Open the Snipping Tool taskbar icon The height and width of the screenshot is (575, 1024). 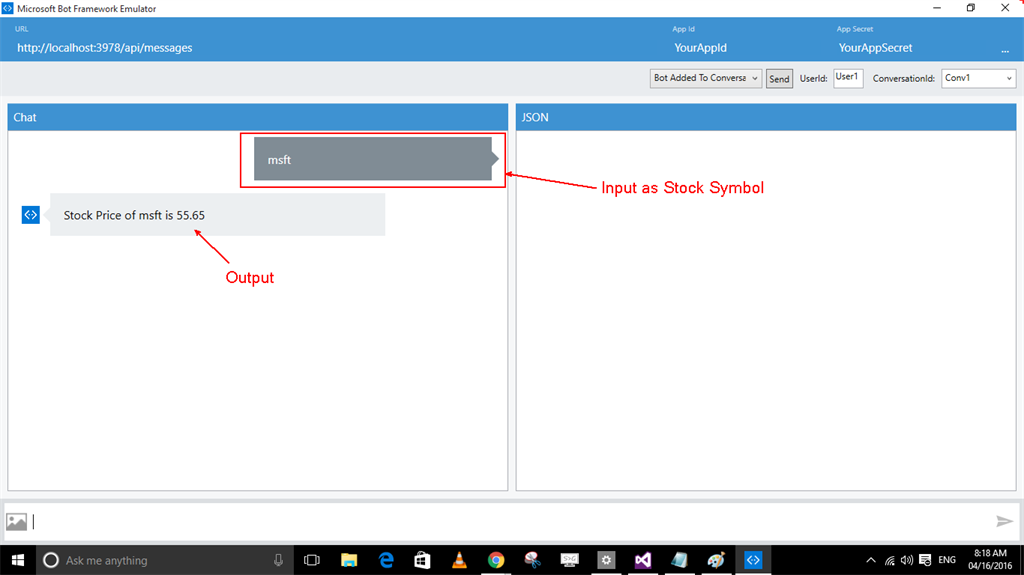point(533,560)
